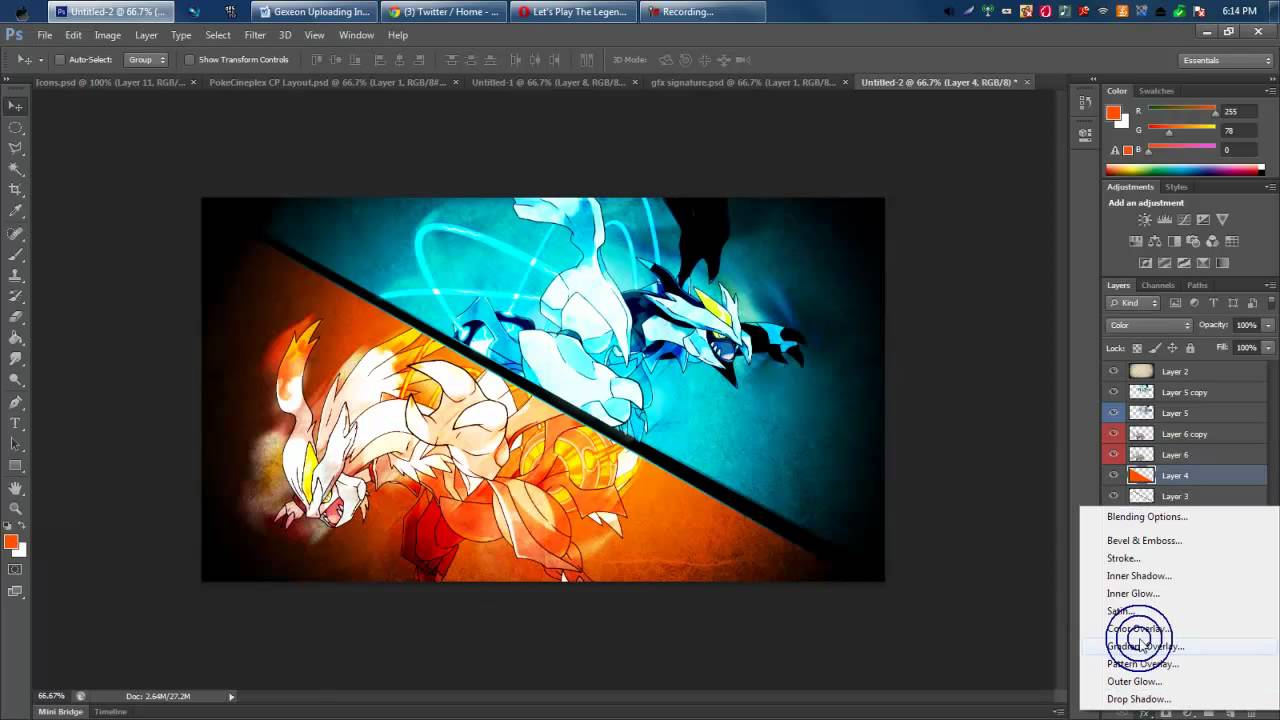1280x720 pixels.
Task: Switch to gfx signature.psd document tab
Action: pyautogui.click(x=743, y=82)
